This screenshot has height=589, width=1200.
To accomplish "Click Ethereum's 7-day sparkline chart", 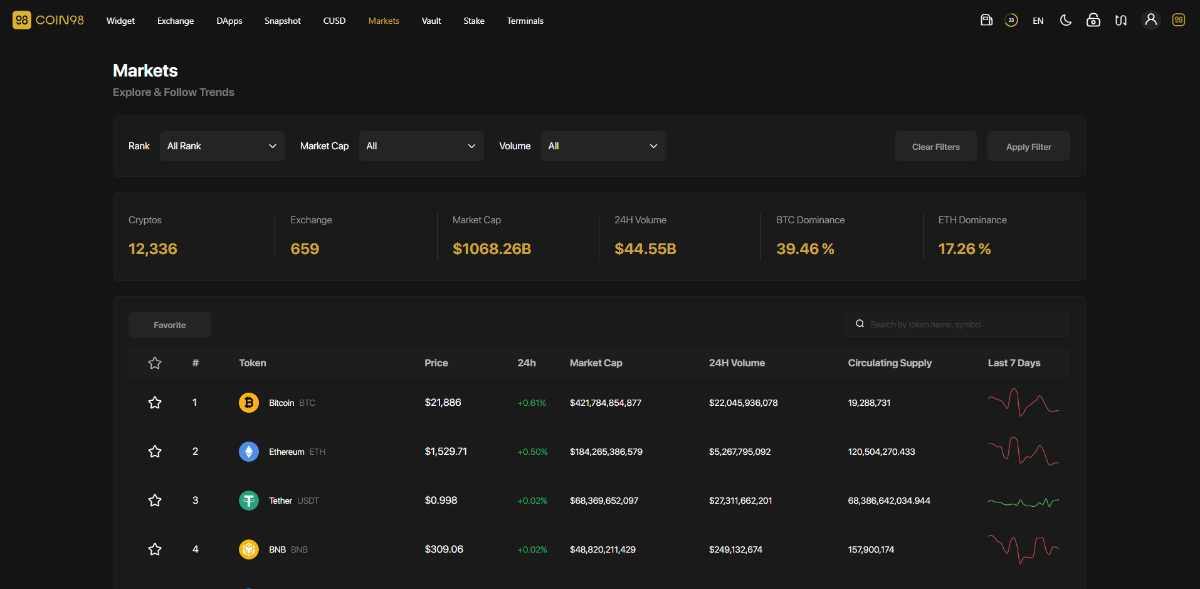I will pos(1023,451).
